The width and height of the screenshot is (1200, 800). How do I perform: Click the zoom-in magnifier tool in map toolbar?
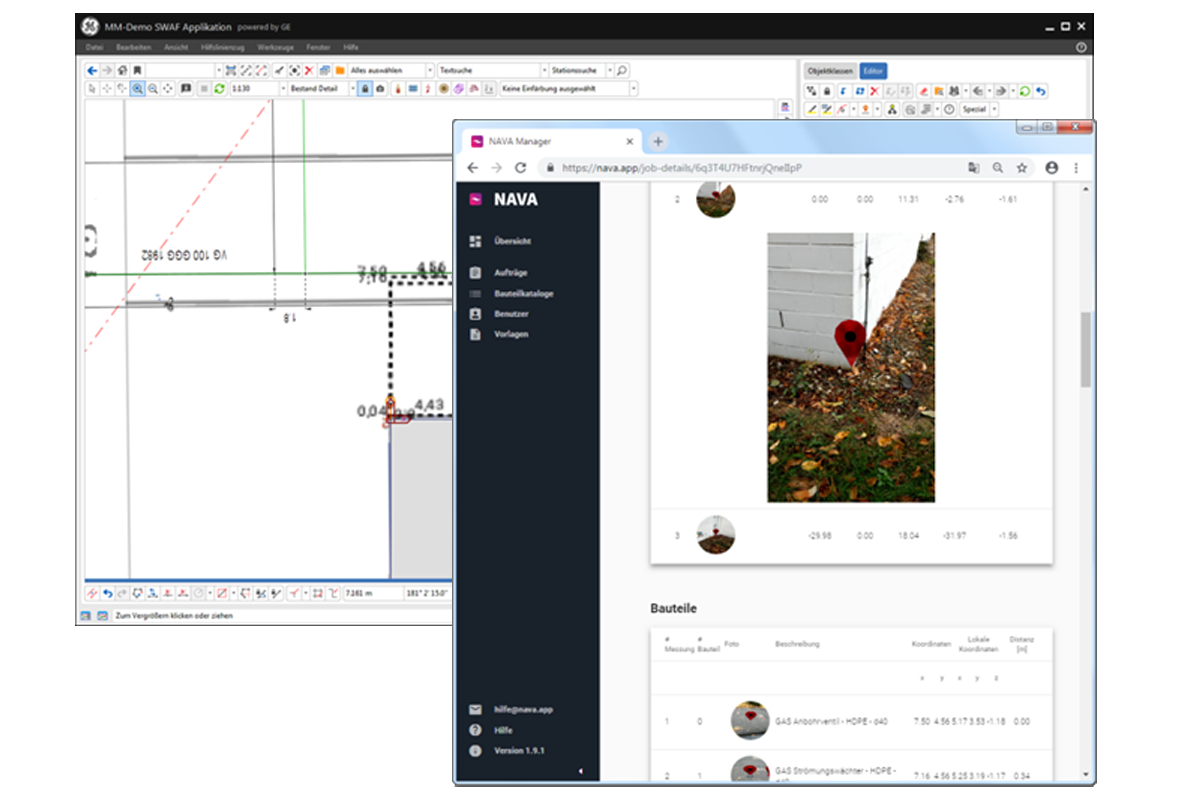(137, 89)
